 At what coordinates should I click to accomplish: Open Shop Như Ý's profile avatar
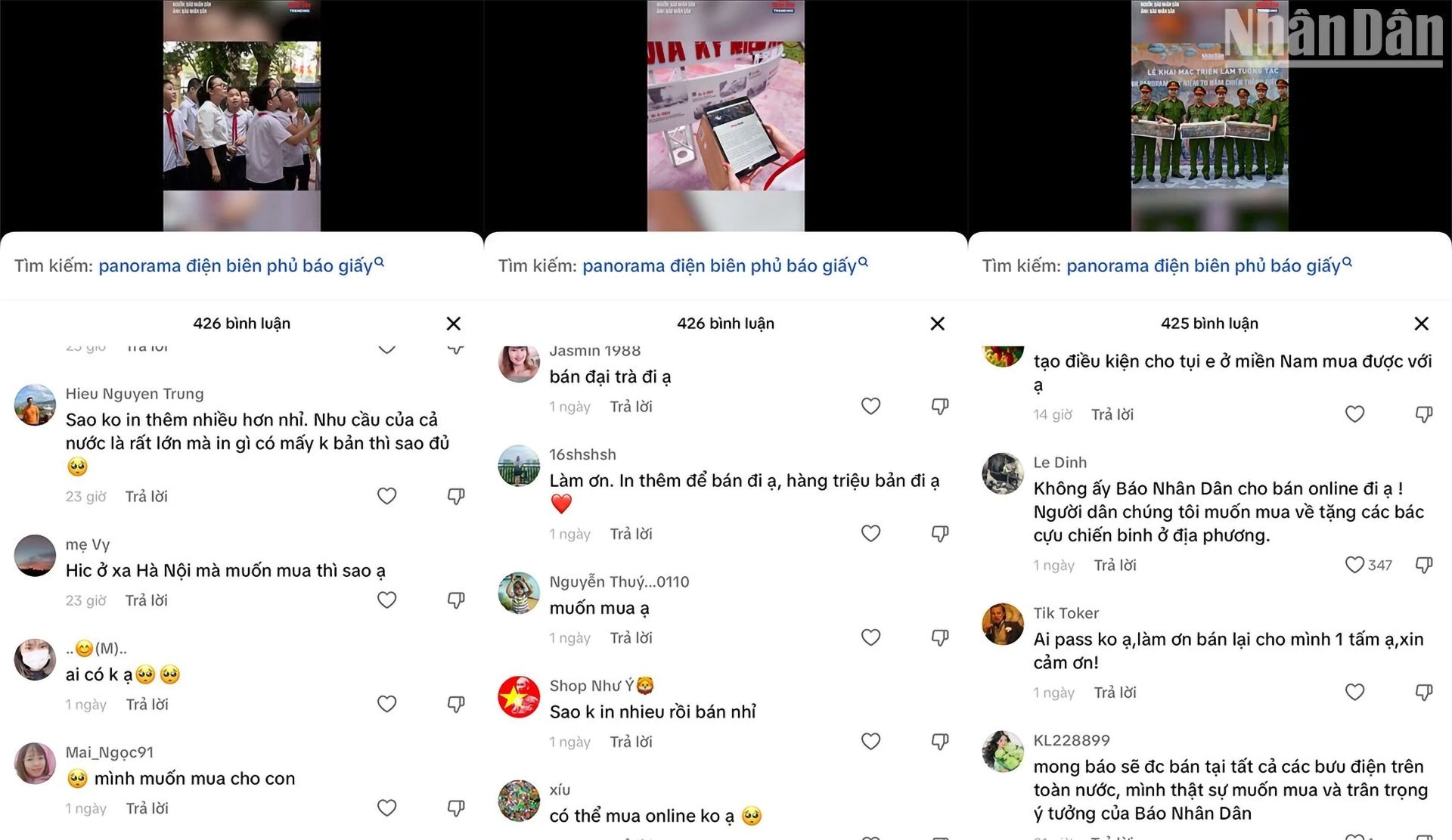pyautogui.click(x=519, y=697)
